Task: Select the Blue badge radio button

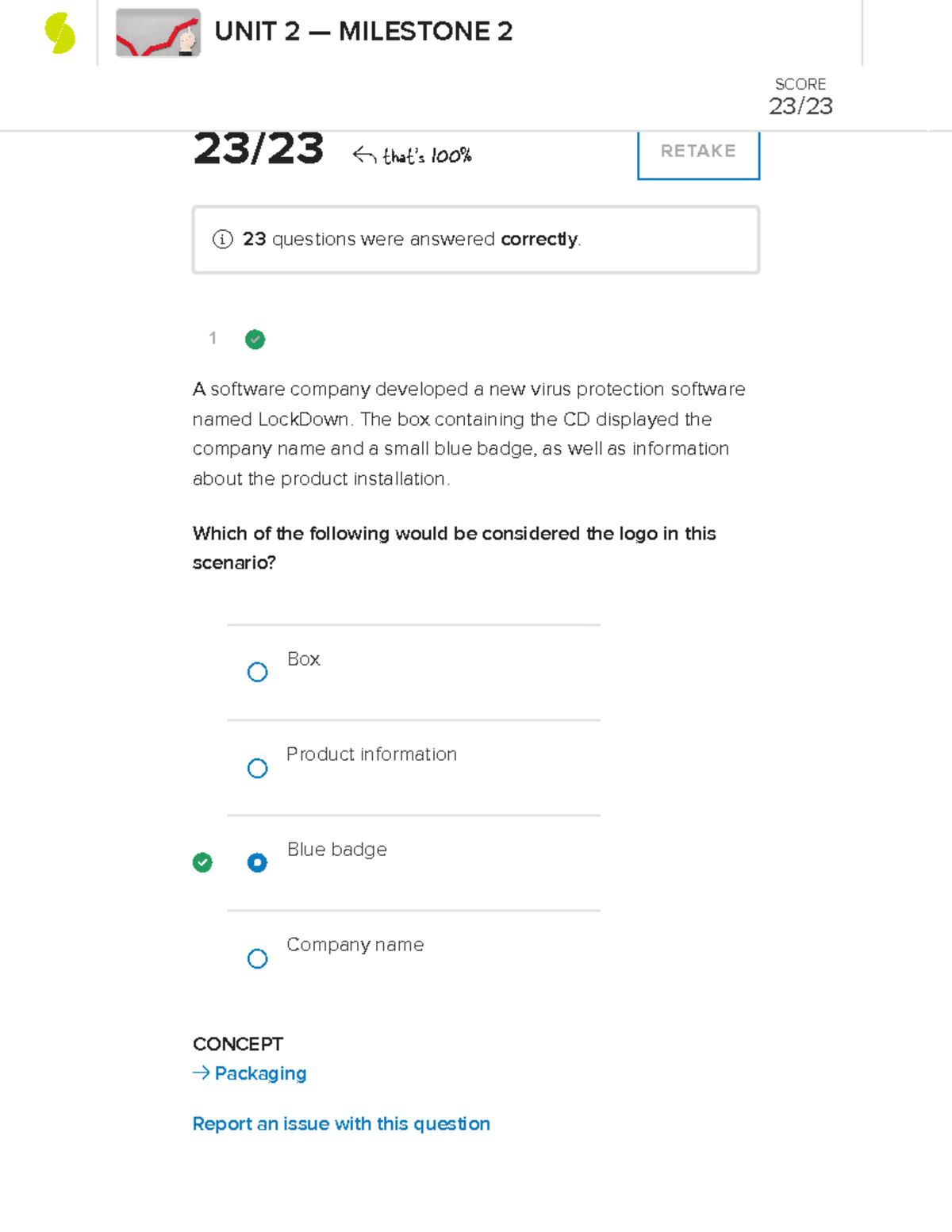Action: click(257, 862)
